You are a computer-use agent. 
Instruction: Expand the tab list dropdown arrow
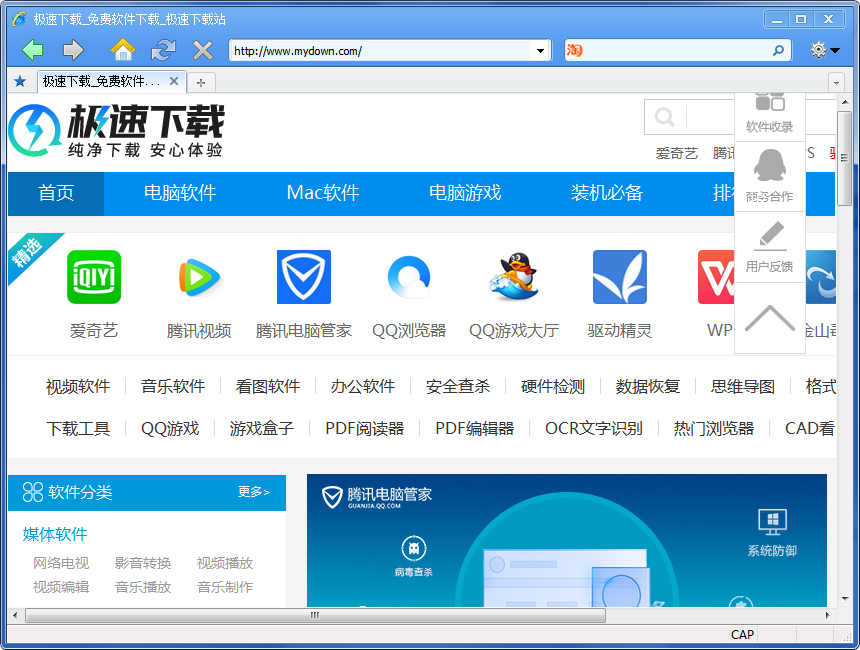click(836, 82)
